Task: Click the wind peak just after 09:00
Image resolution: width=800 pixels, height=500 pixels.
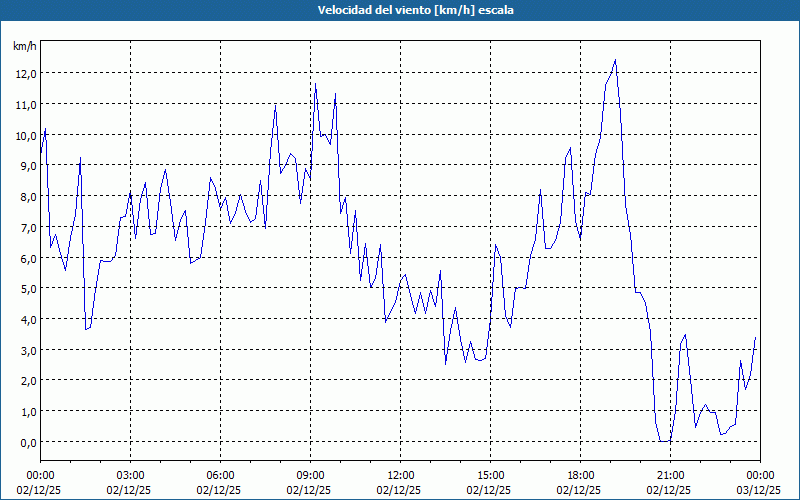Action: click(315, 84)
